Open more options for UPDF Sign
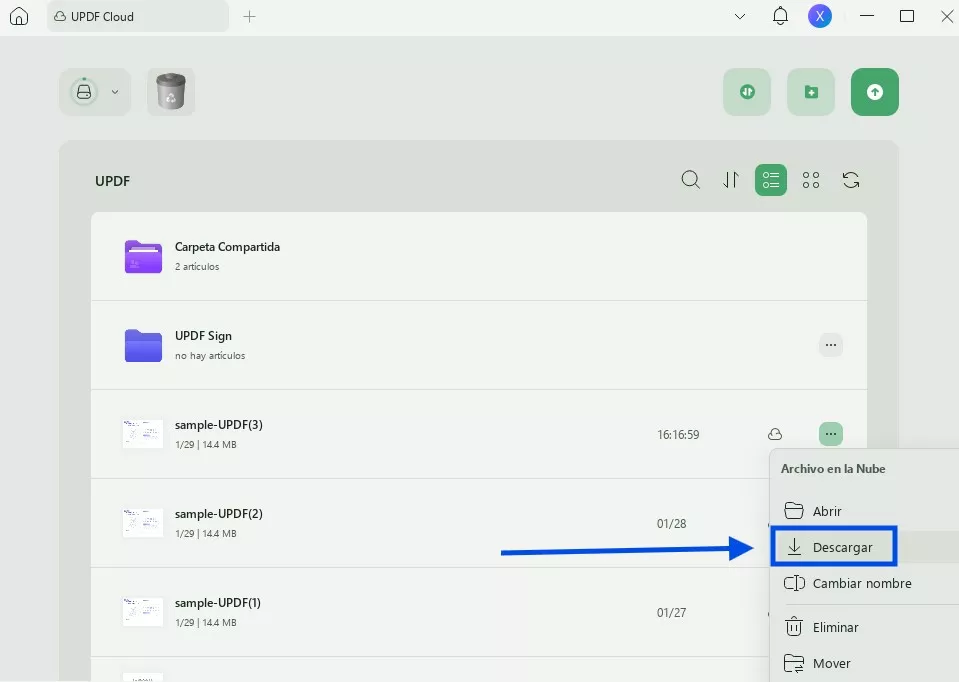Viewport: 959px width, 682px height. 831,345
